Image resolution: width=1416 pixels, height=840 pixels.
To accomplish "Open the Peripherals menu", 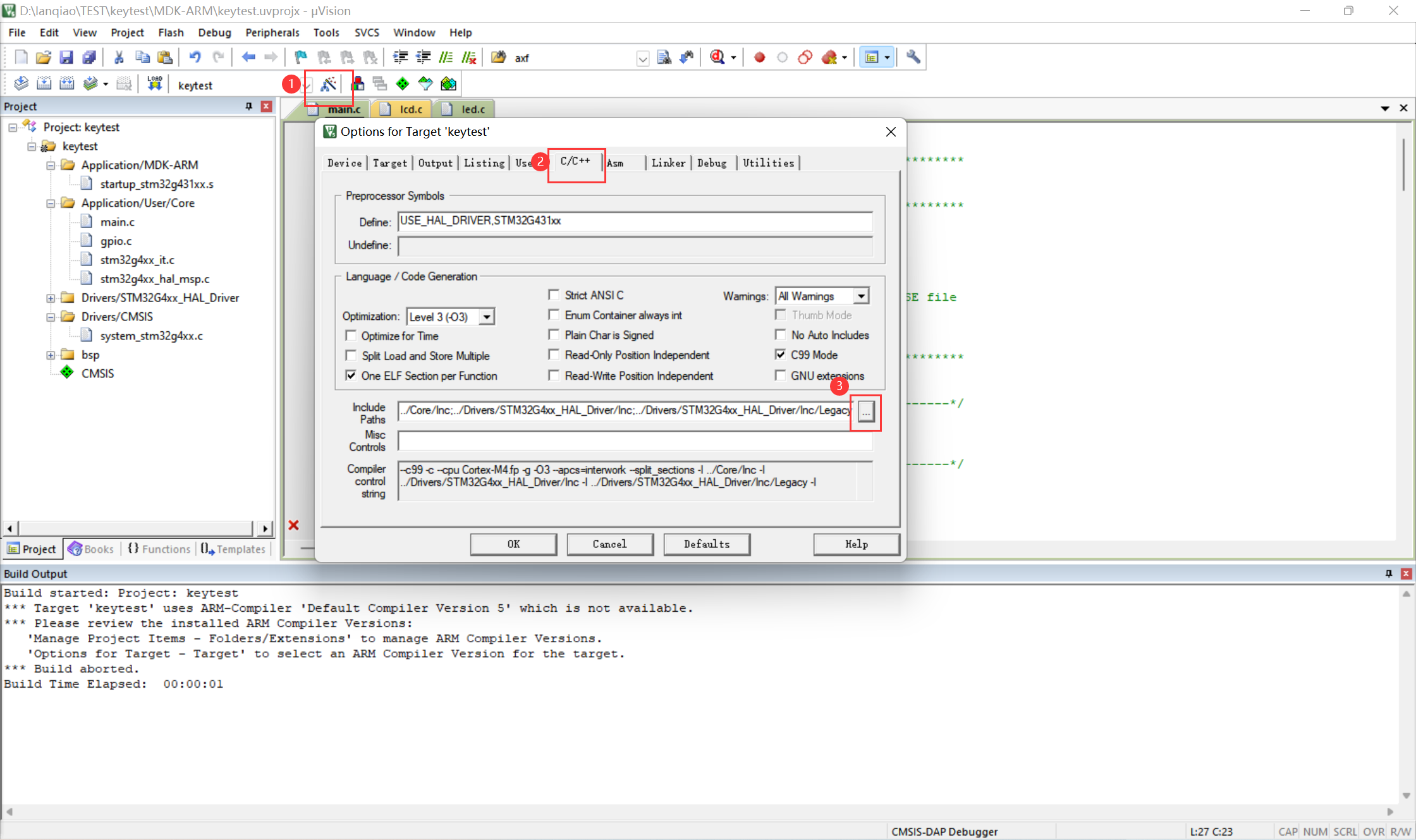I will click(x=272, y=32).
